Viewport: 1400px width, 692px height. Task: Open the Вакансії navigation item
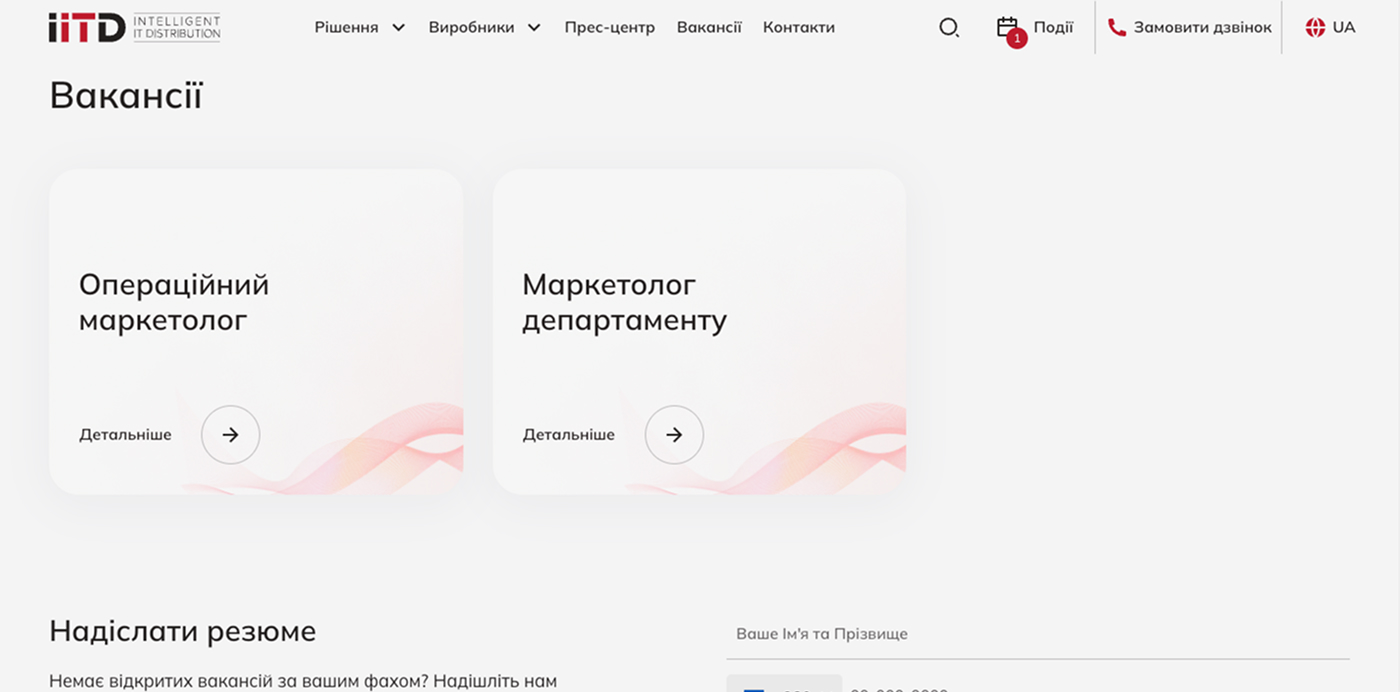tap(709, 28)
